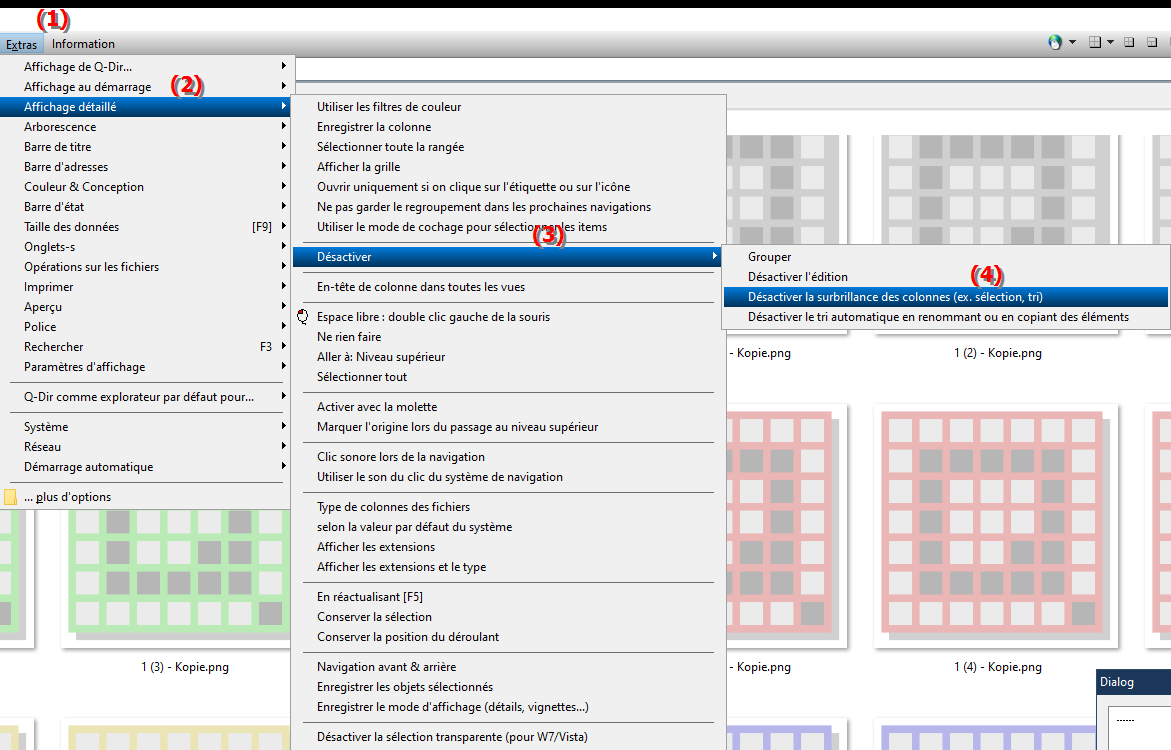
Task: Open the Information menu
Action: point(83,44)
